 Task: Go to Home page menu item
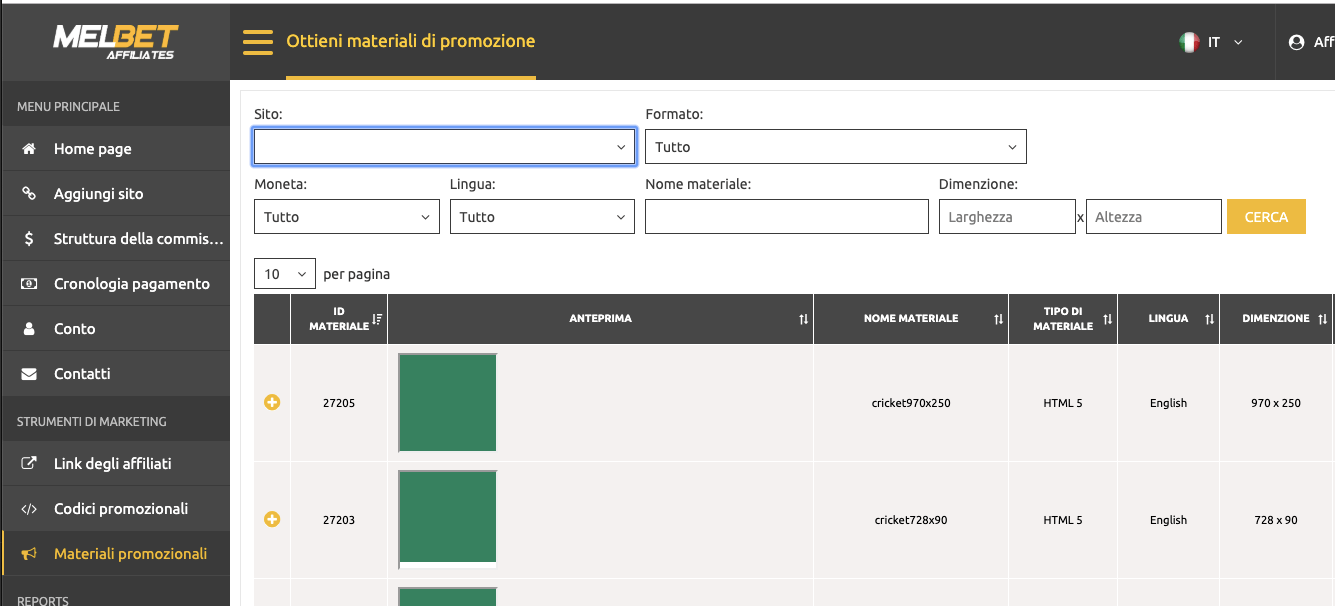point(115,149)
